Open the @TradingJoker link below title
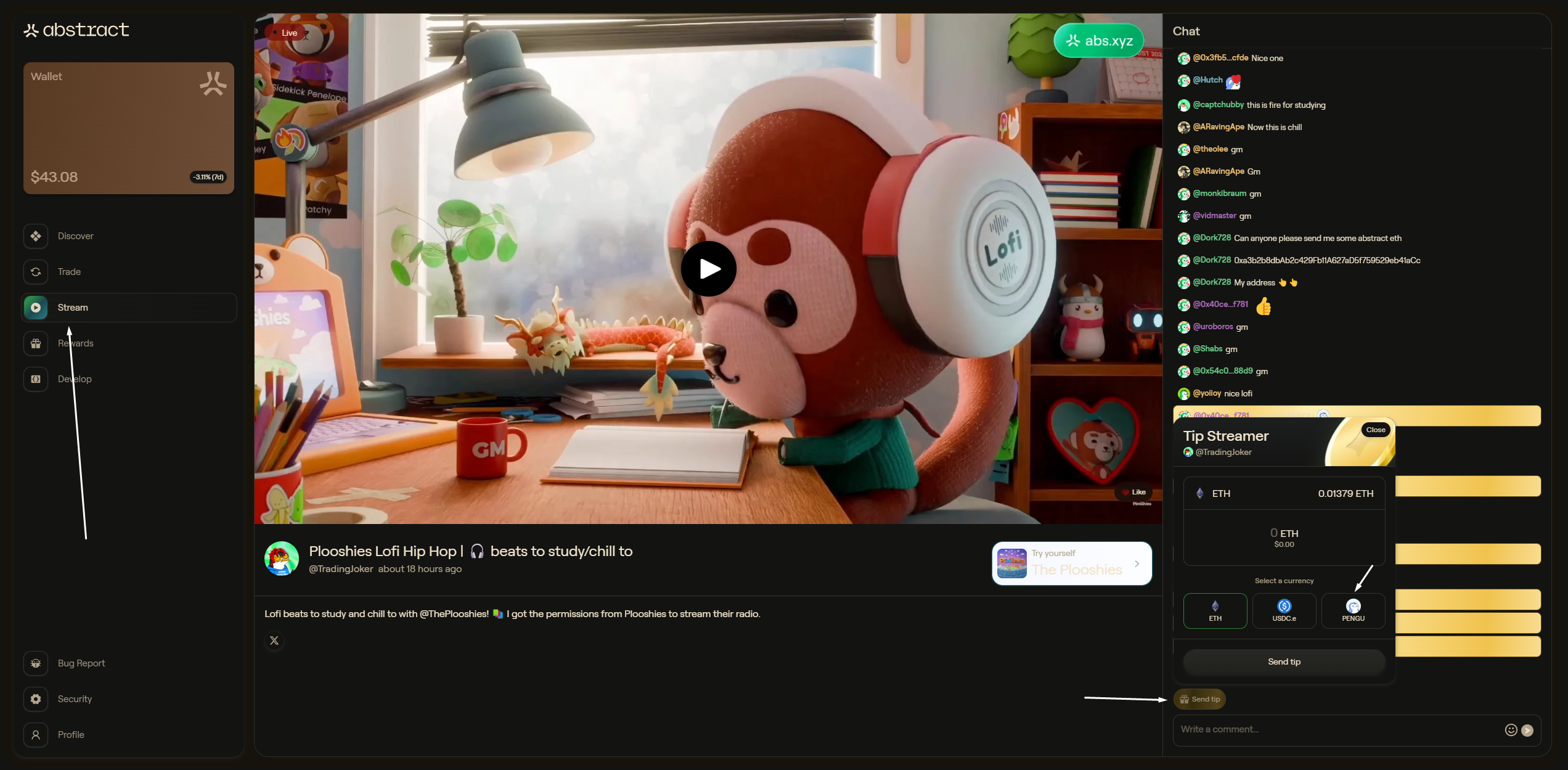The height and width of the screenshot is (770, 1568). [x=341, y=569]
